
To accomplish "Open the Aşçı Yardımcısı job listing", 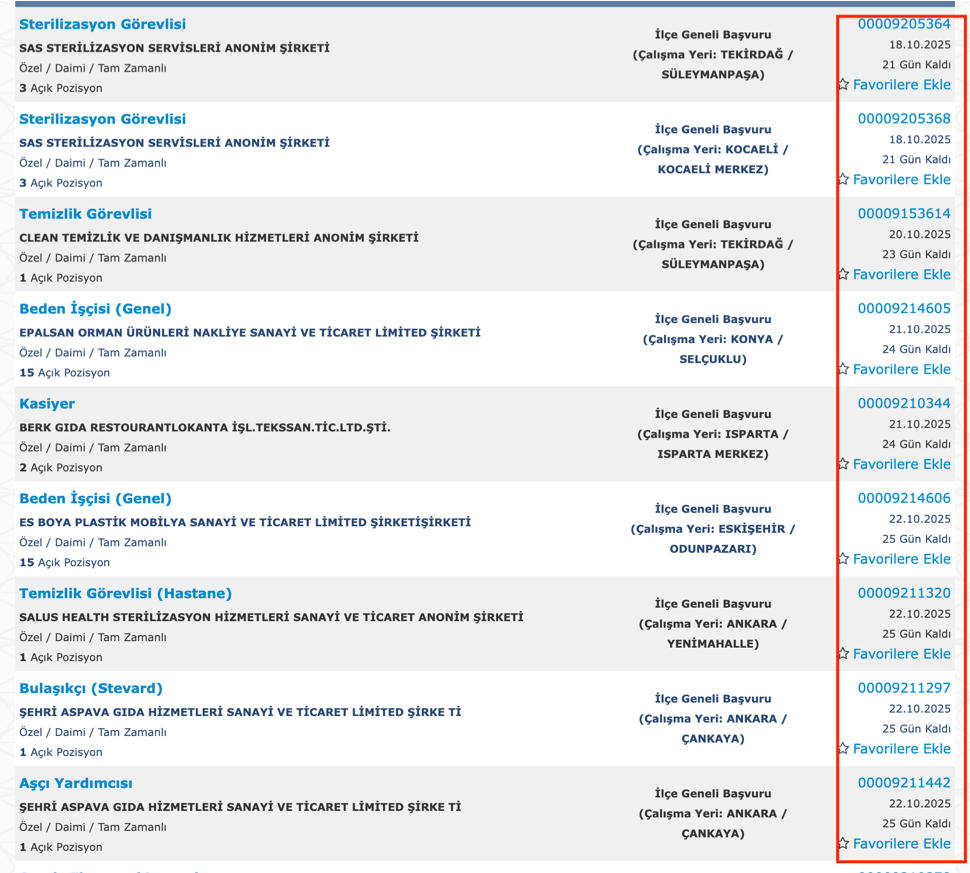I will coord(75,783).
